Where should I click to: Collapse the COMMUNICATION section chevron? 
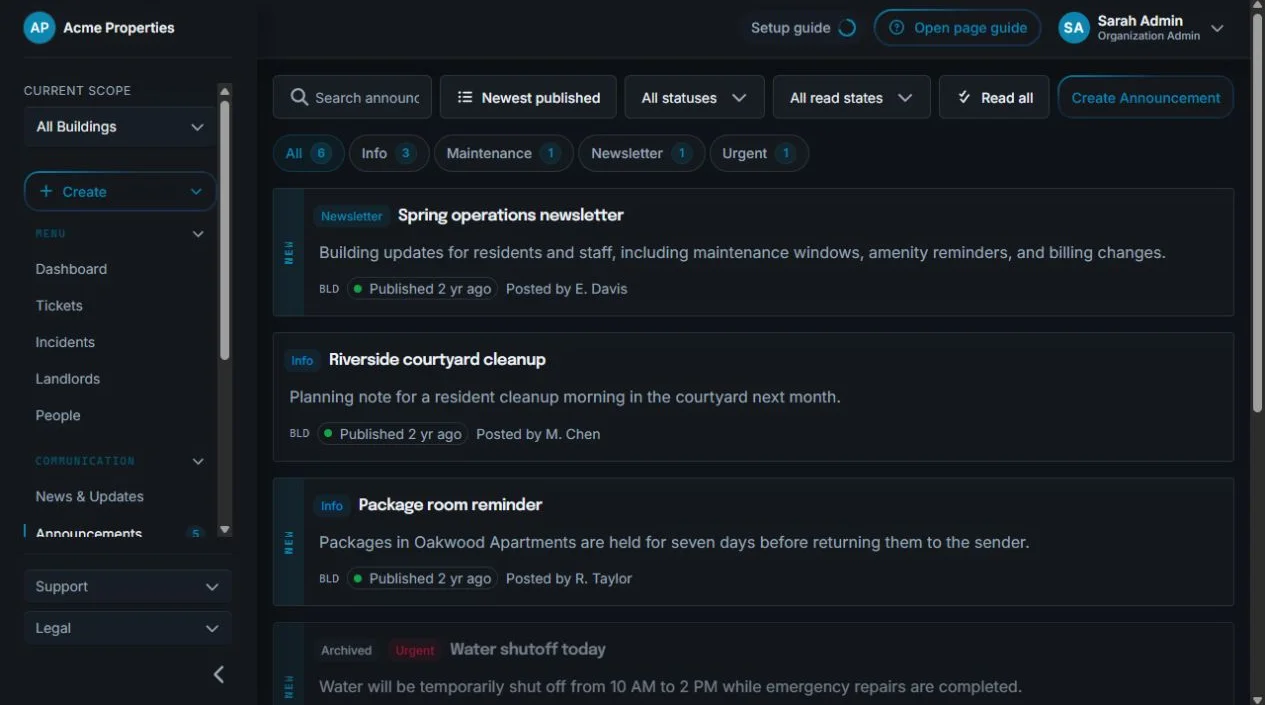click(198, 461)
